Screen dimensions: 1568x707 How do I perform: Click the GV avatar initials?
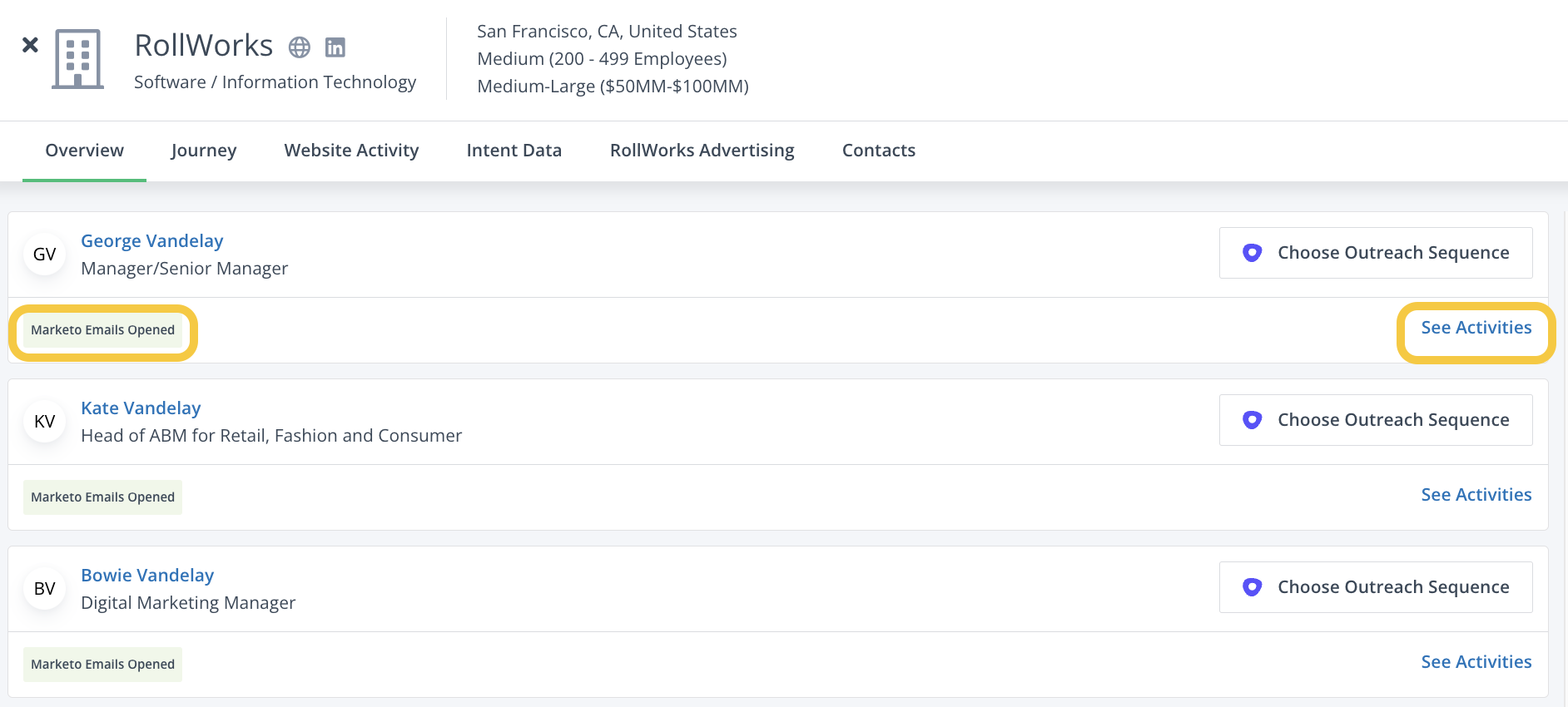(x=45, y=255)
